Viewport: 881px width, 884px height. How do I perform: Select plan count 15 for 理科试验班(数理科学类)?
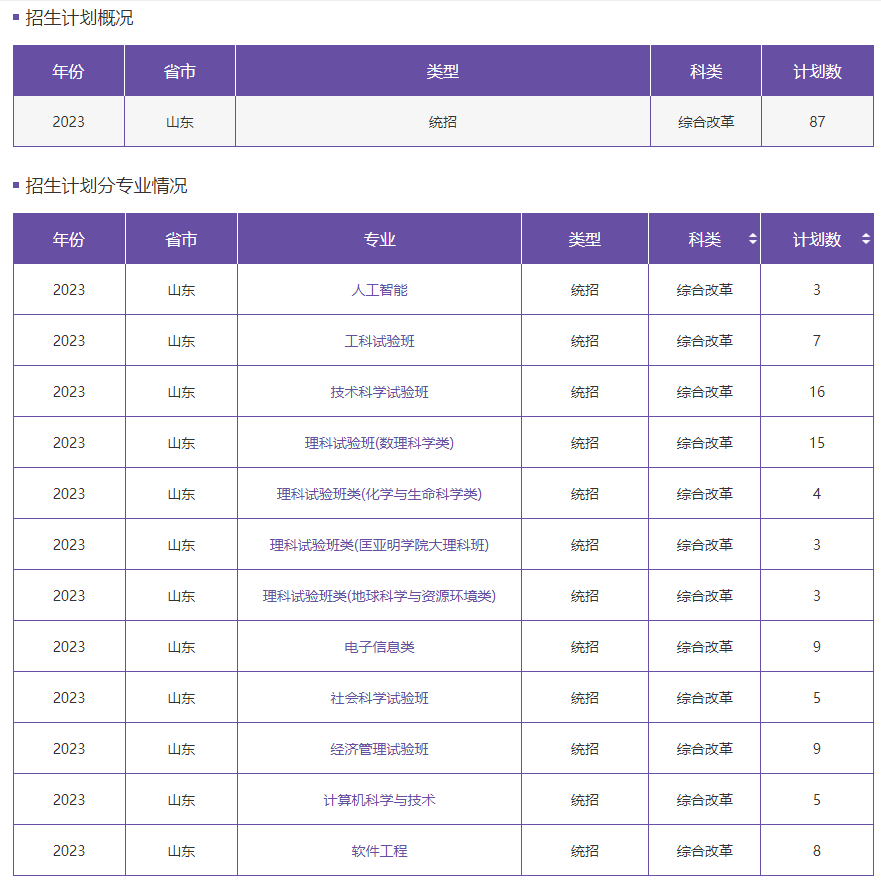[817, 443]
